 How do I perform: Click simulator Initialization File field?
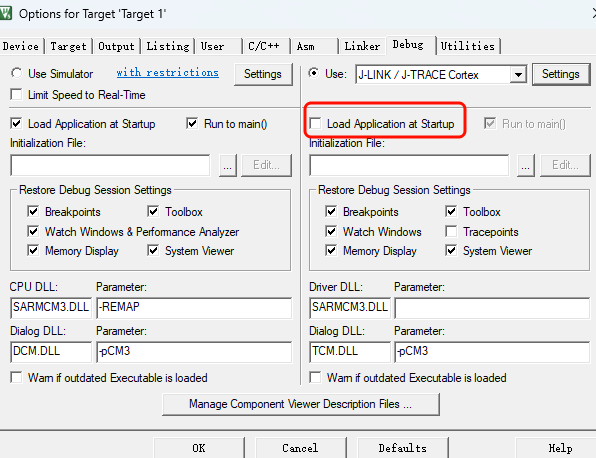pos(110,165)
